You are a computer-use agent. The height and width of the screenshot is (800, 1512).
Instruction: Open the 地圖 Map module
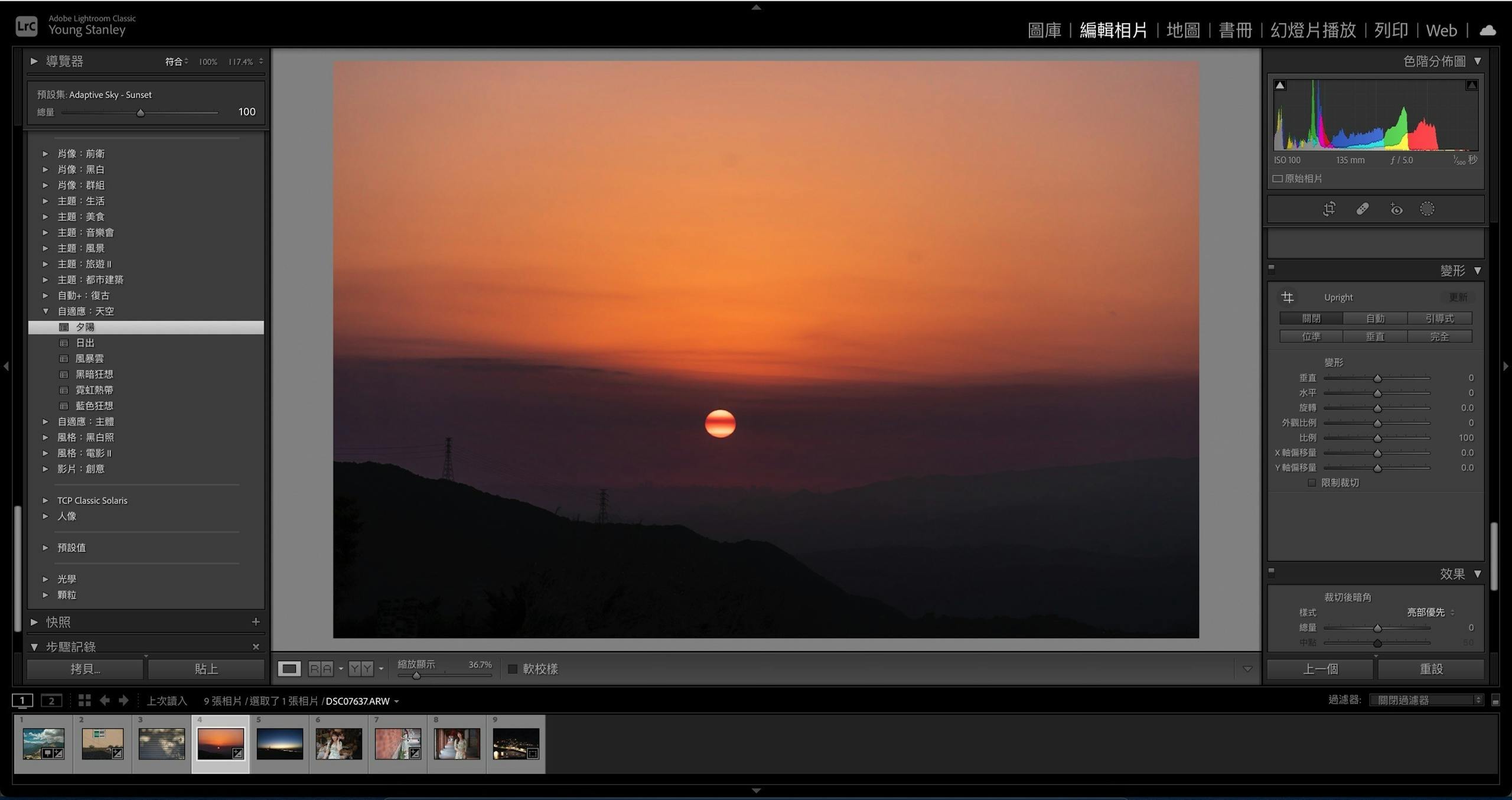click(1182, 31)
